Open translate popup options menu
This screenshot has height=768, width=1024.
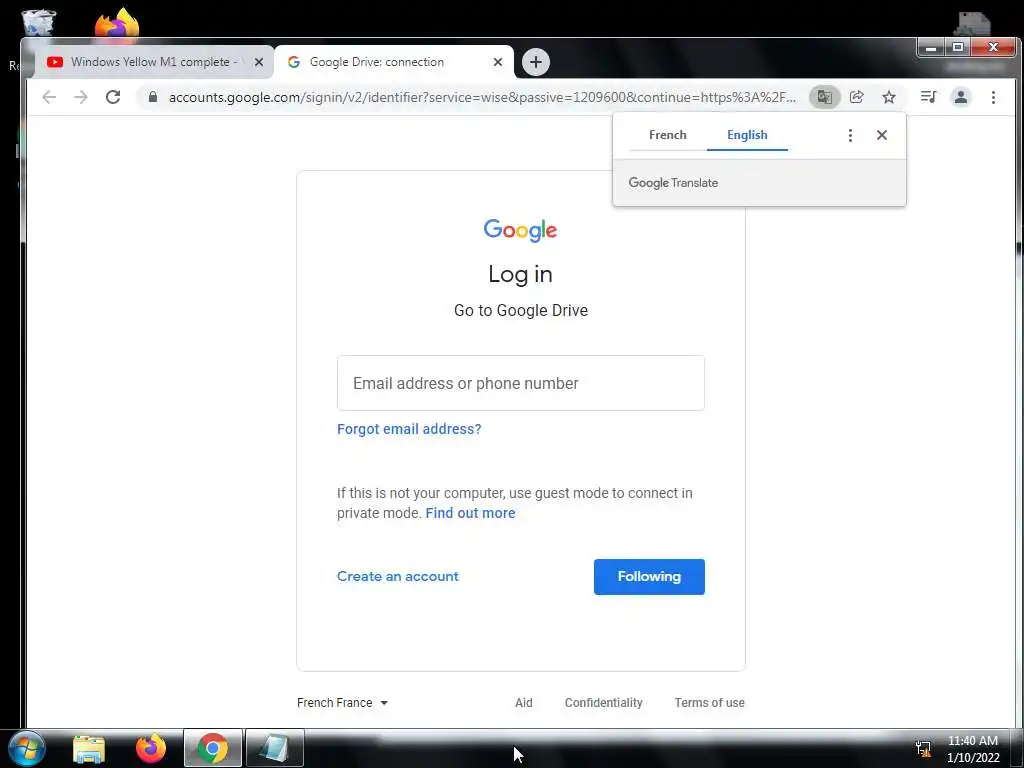[850, 135]
